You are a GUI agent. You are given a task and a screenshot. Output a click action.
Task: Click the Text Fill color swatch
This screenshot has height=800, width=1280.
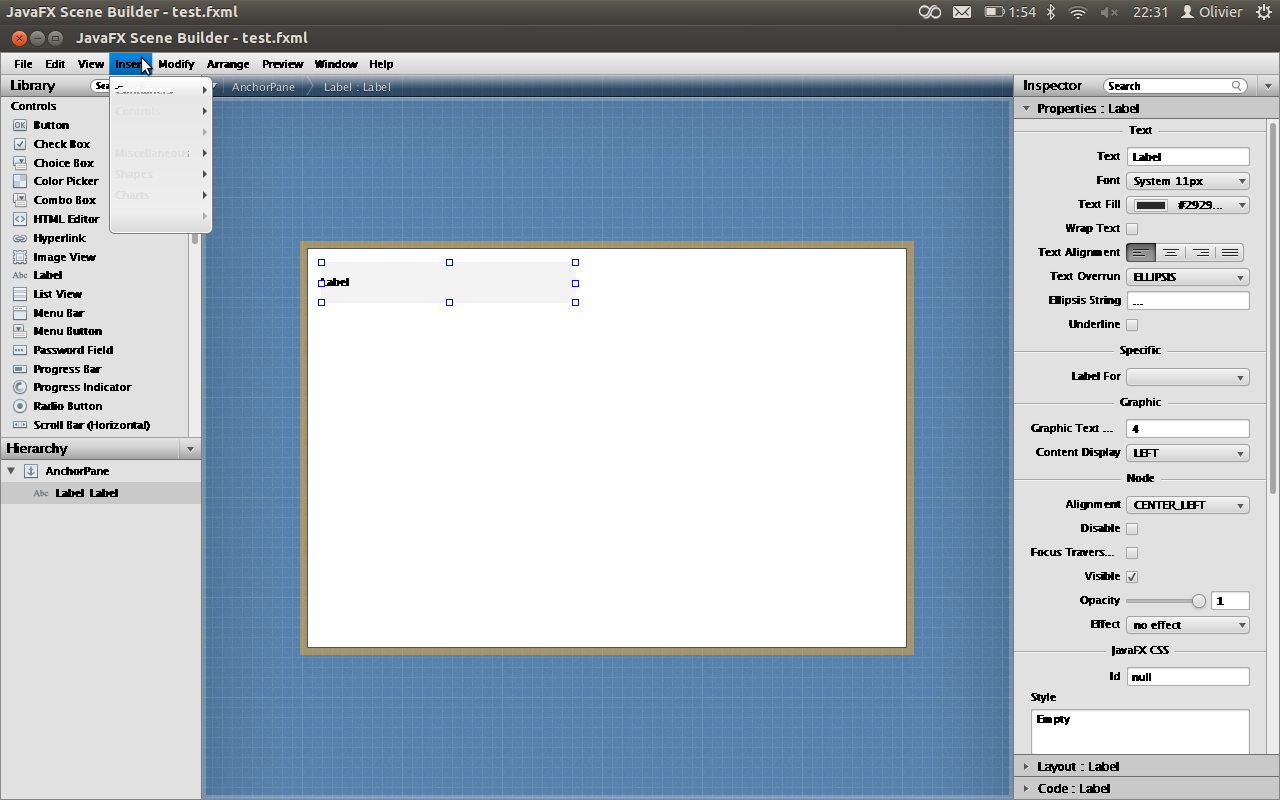pos(1152,205)
